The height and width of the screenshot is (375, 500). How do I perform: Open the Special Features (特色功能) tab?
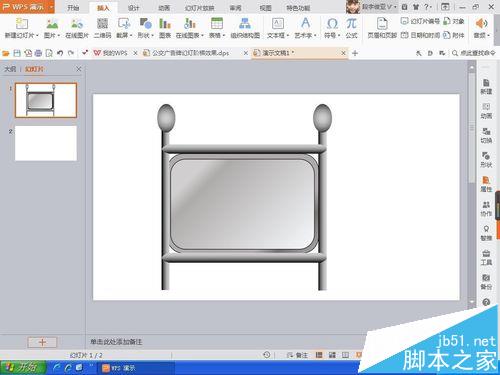298,8
